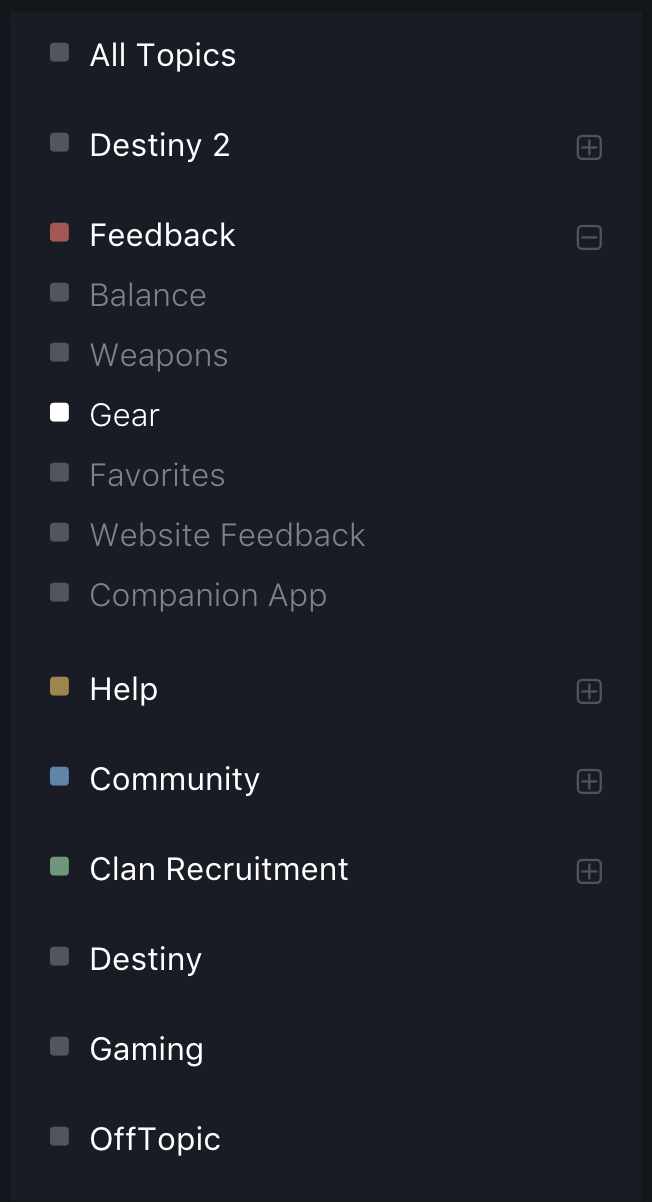Go to Website Feedback subtopic
The width and height of the screenshot is (652, 1202).
pos(227,535)
